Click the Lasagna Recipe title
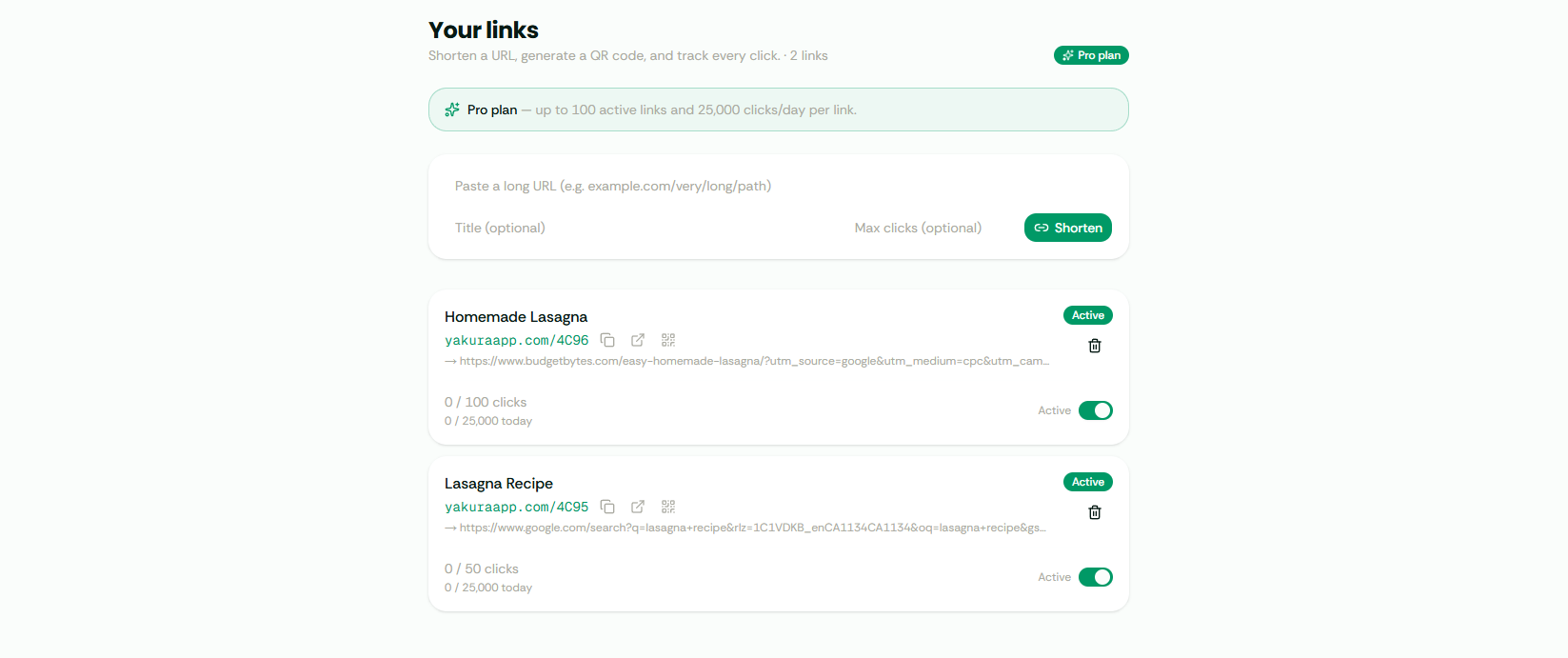 499,484
